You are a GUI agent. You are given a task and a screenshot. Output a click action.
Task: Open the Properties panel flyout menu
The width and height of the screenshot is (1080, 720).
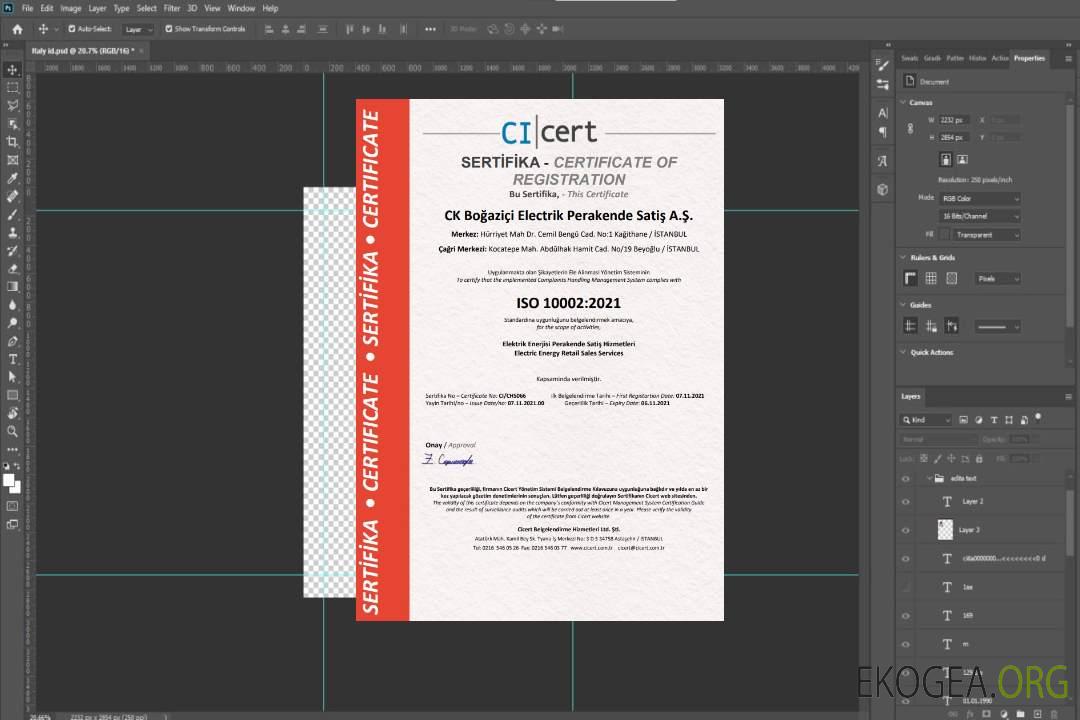(x=1068, y=59)
